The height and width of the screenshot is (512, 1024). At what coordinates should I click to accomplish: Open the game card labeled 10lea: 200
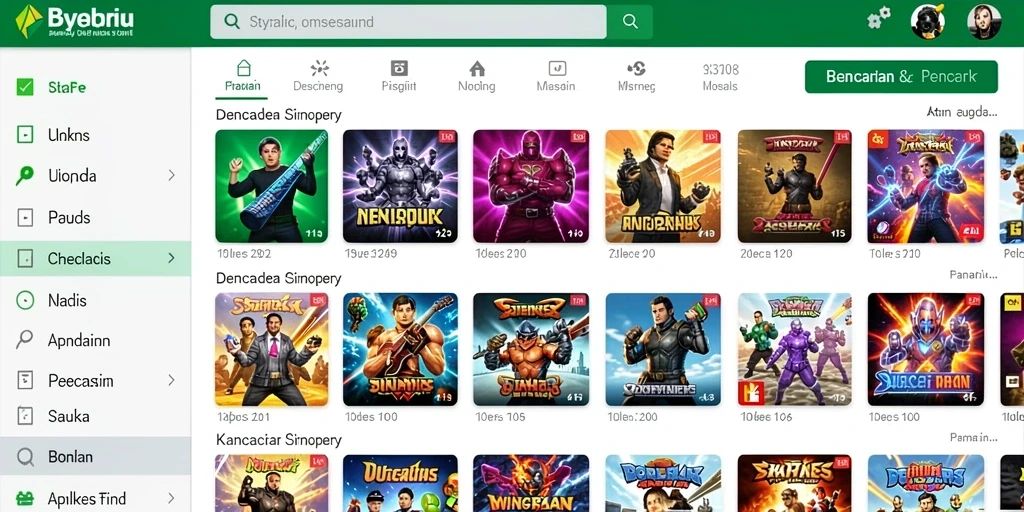point(663,349)
